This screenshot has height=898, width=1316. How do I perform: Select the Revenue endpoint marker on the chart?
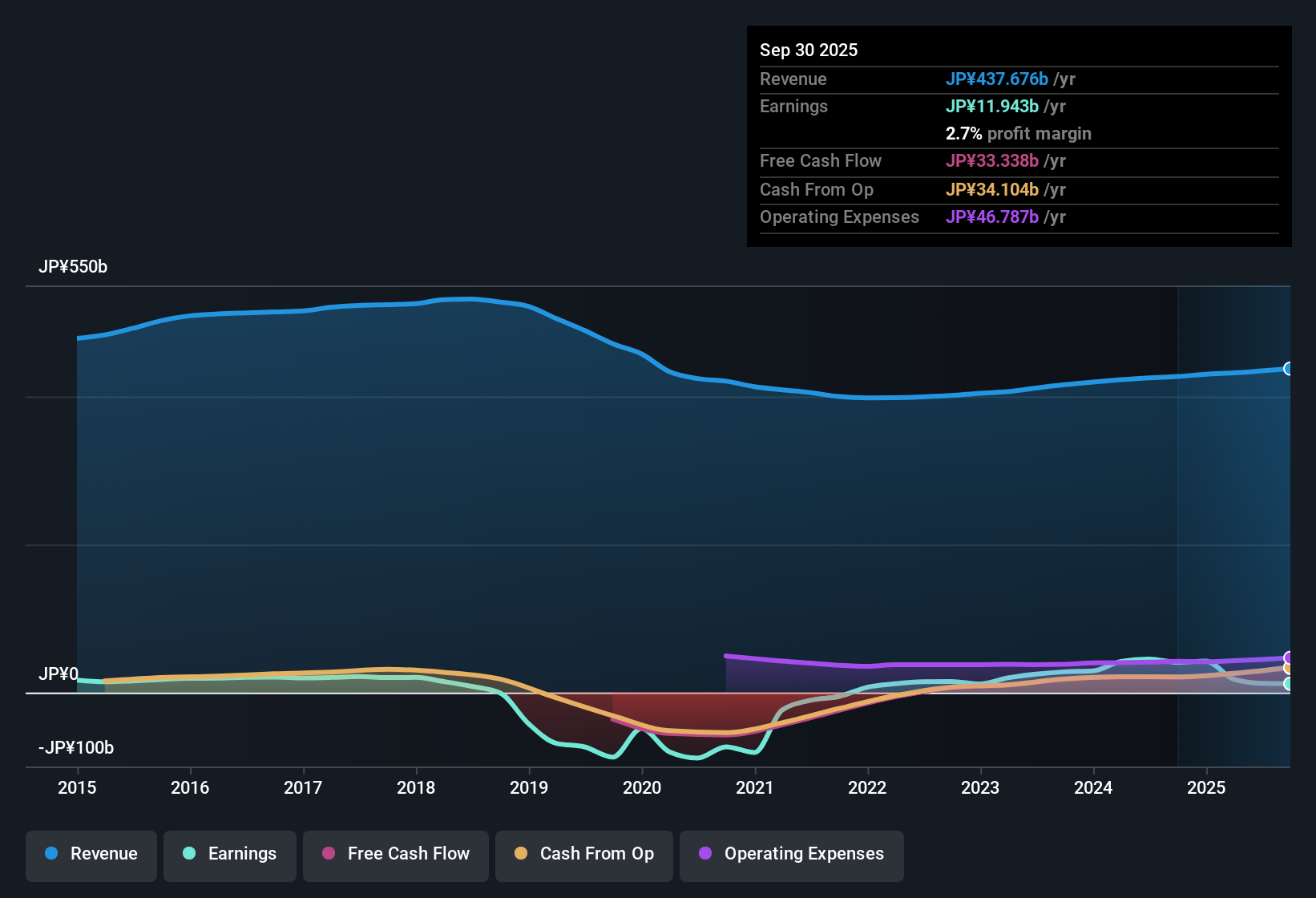[1288, 369]
